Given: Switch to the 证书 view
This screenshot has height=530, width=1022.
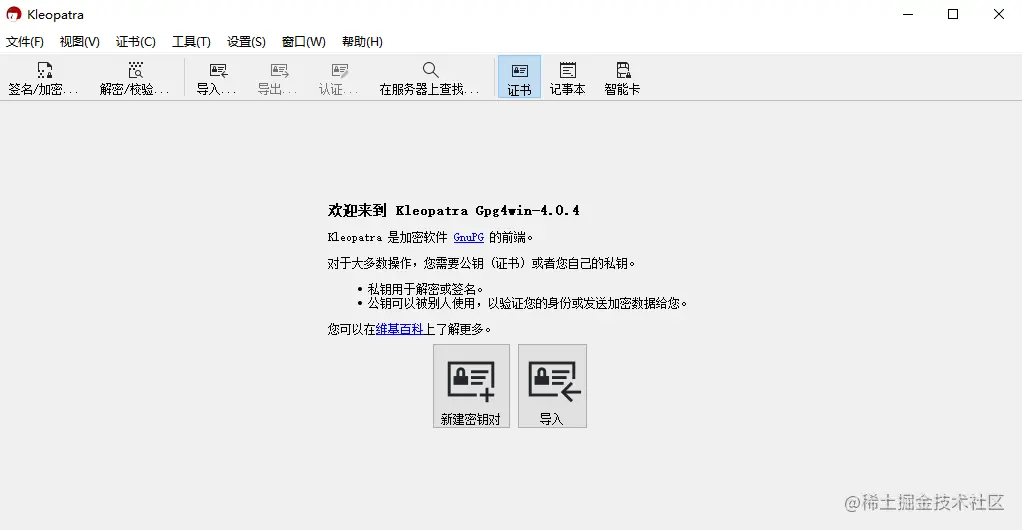Looking at the screenshot, I should pos(519,78).
